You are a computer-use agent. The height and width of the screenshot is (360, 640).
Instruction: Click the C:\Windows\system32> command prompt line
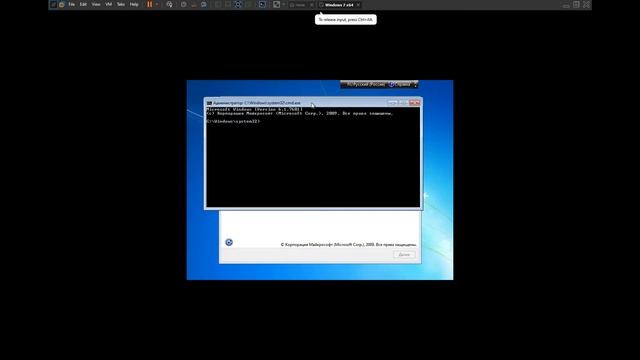tap(233, 121)
